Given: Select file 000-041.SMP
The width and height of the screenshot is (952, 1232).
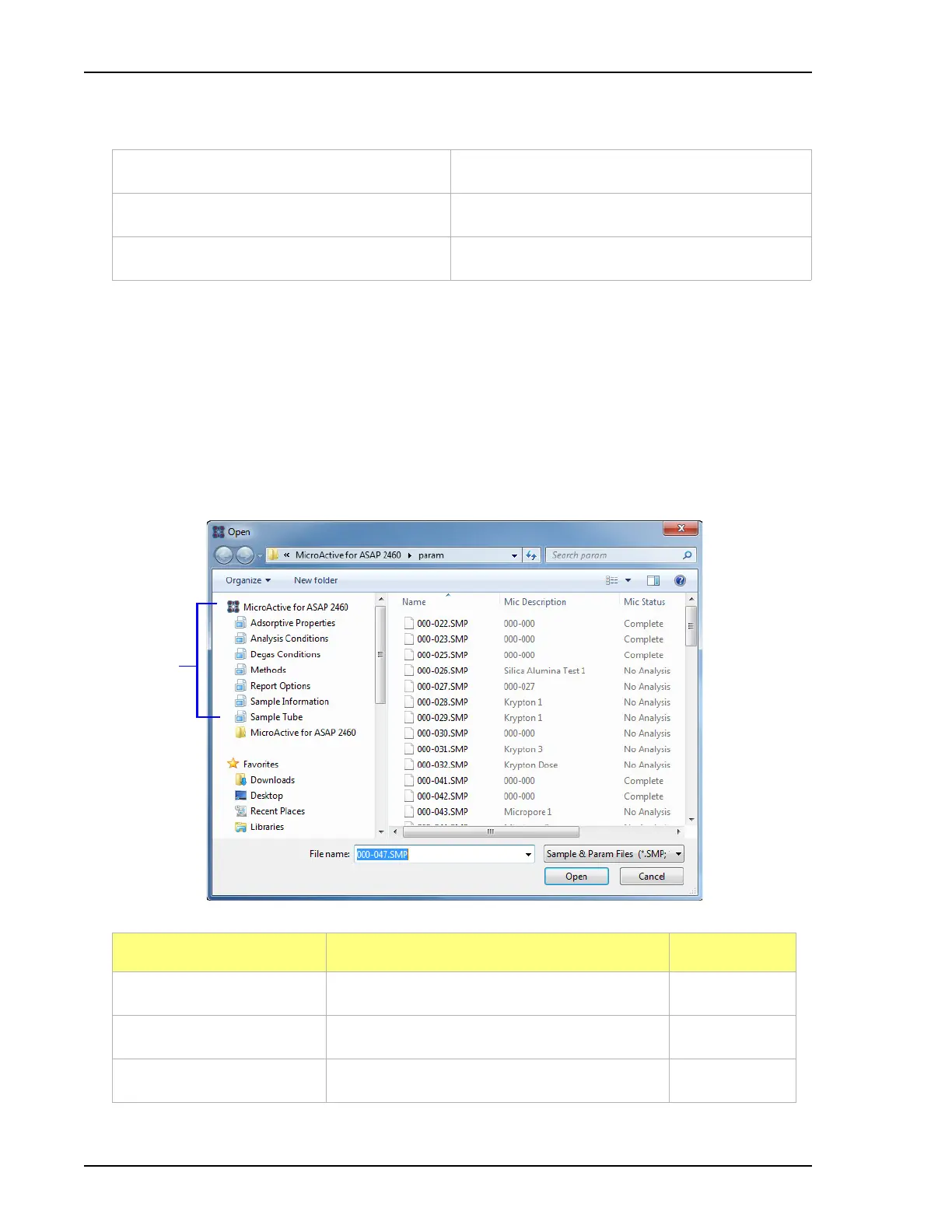Looking at the screenshot, I should coord(442,781).
